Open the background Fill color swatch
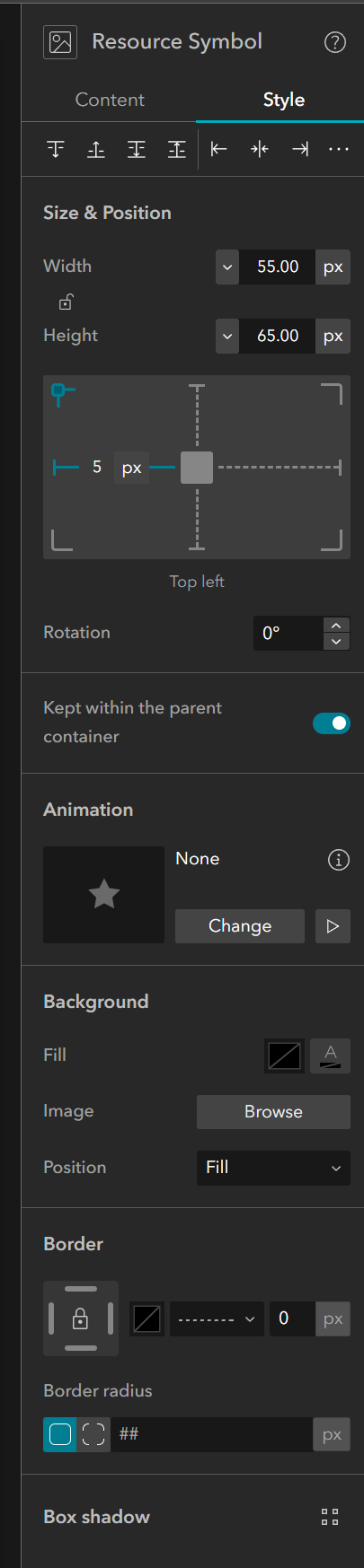The width and height of the screenshot is (364, 1568). pos(285,1056)
